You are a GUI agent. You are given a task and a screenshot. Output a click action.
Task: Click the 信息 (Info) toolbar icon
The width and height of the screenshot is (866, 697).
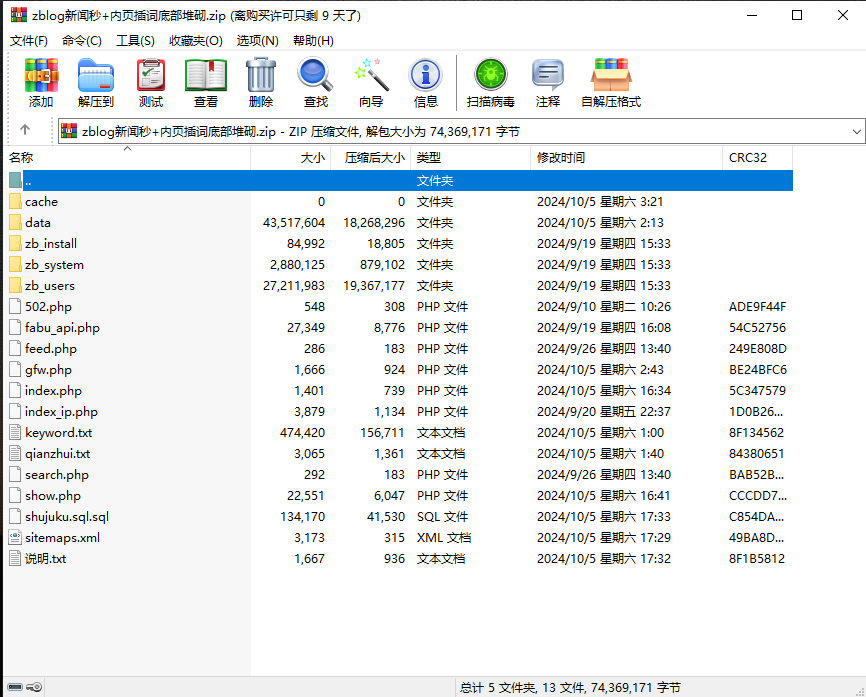click(x=425, y=75)
